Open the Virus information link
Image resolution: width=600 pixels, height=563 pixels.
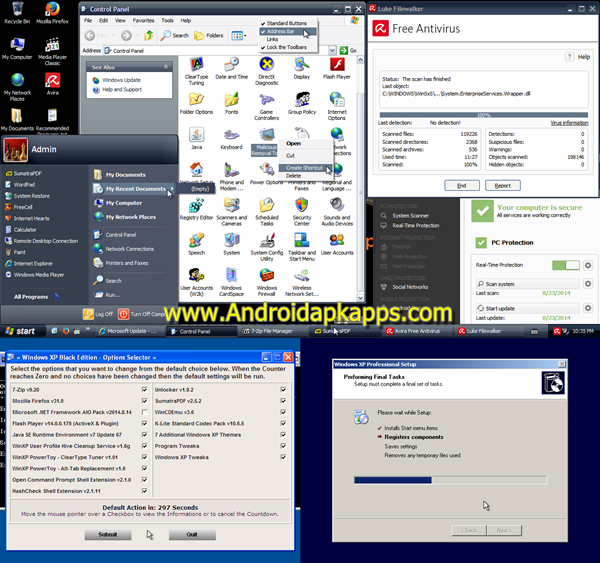569,123
